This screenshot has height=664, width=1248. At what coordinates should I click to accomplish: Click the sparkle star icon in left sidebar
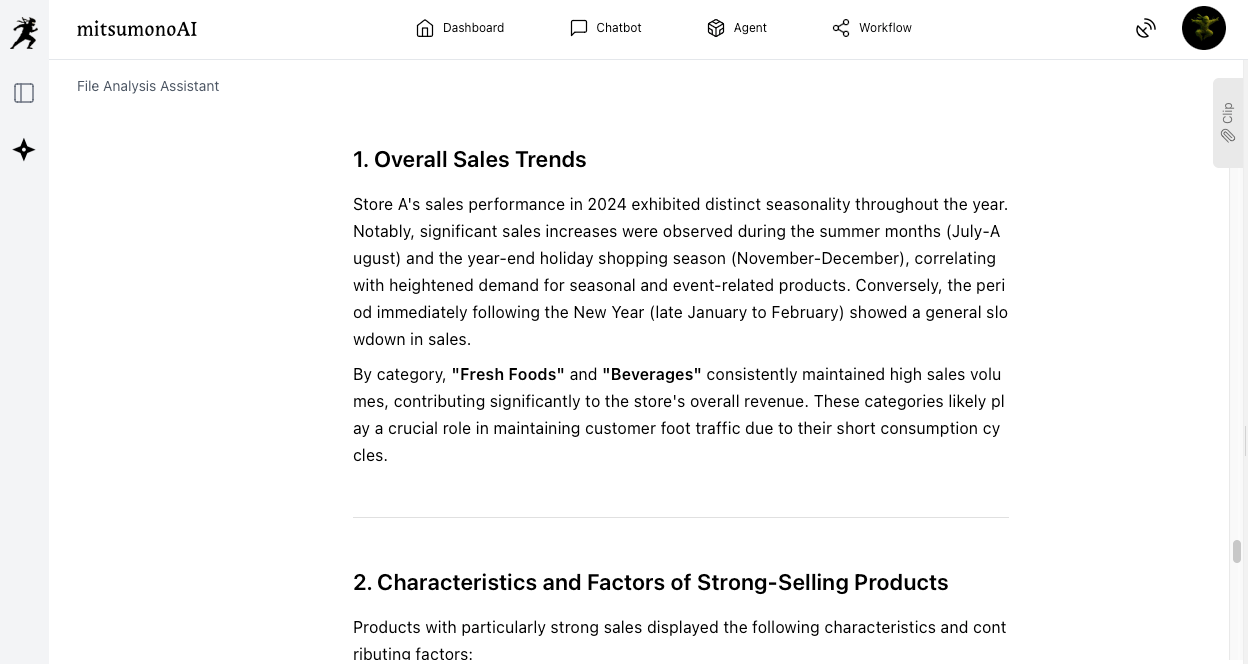pyautogui.click(x=24, y=150)
